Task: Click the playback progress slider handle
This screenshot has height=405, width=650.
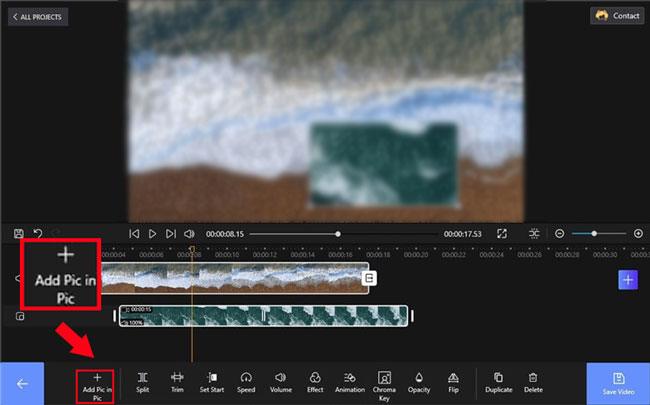Action: (338, 234)
